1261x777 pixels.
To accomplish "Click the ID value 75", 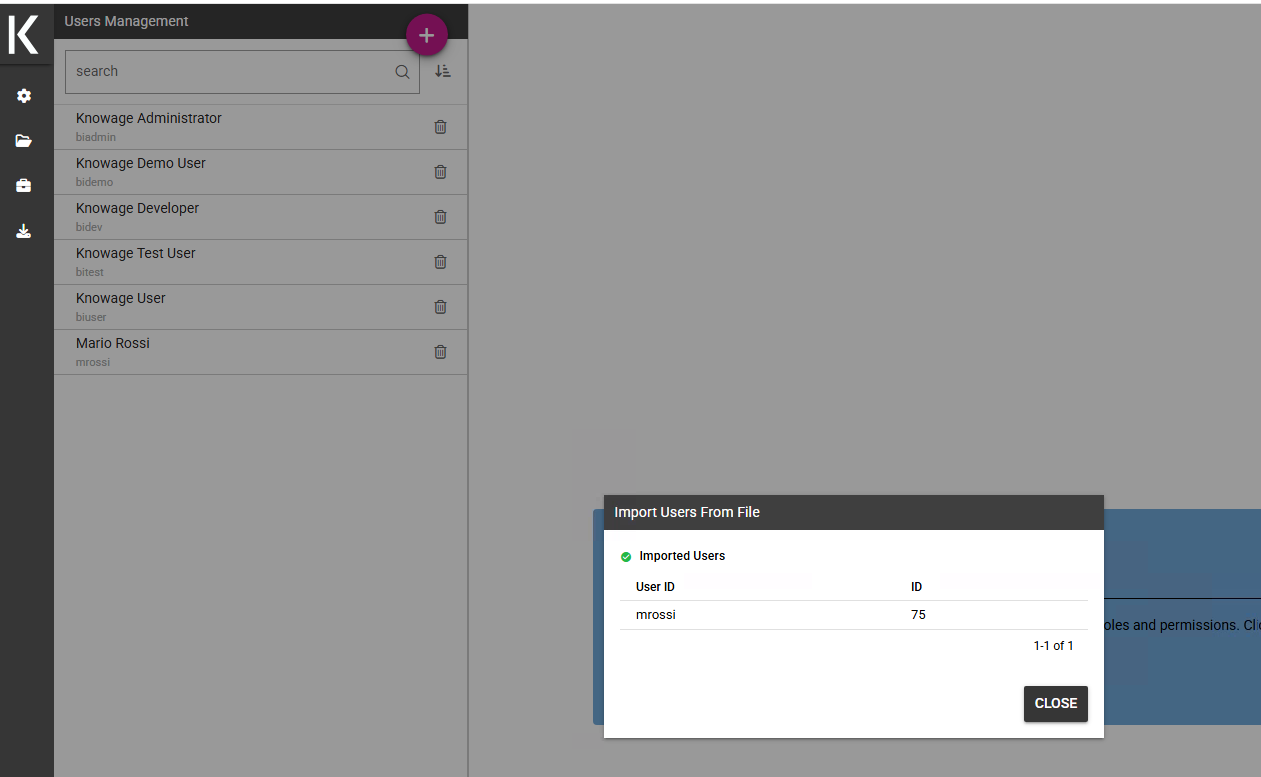I will (x=918, y=615).
